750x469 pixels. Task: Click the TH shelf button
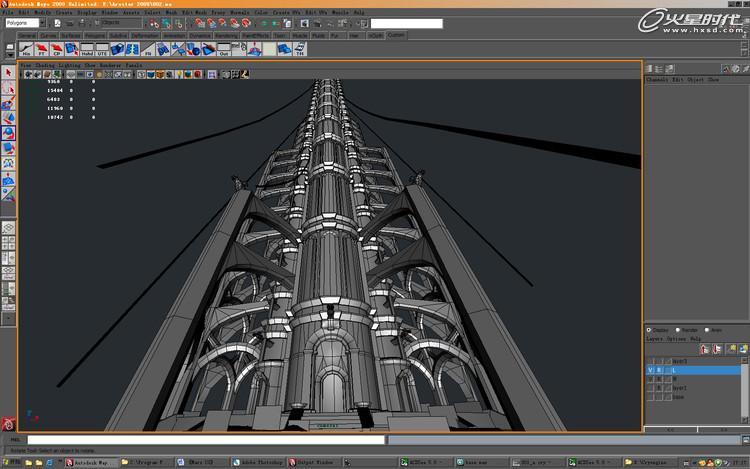[299, 49]
